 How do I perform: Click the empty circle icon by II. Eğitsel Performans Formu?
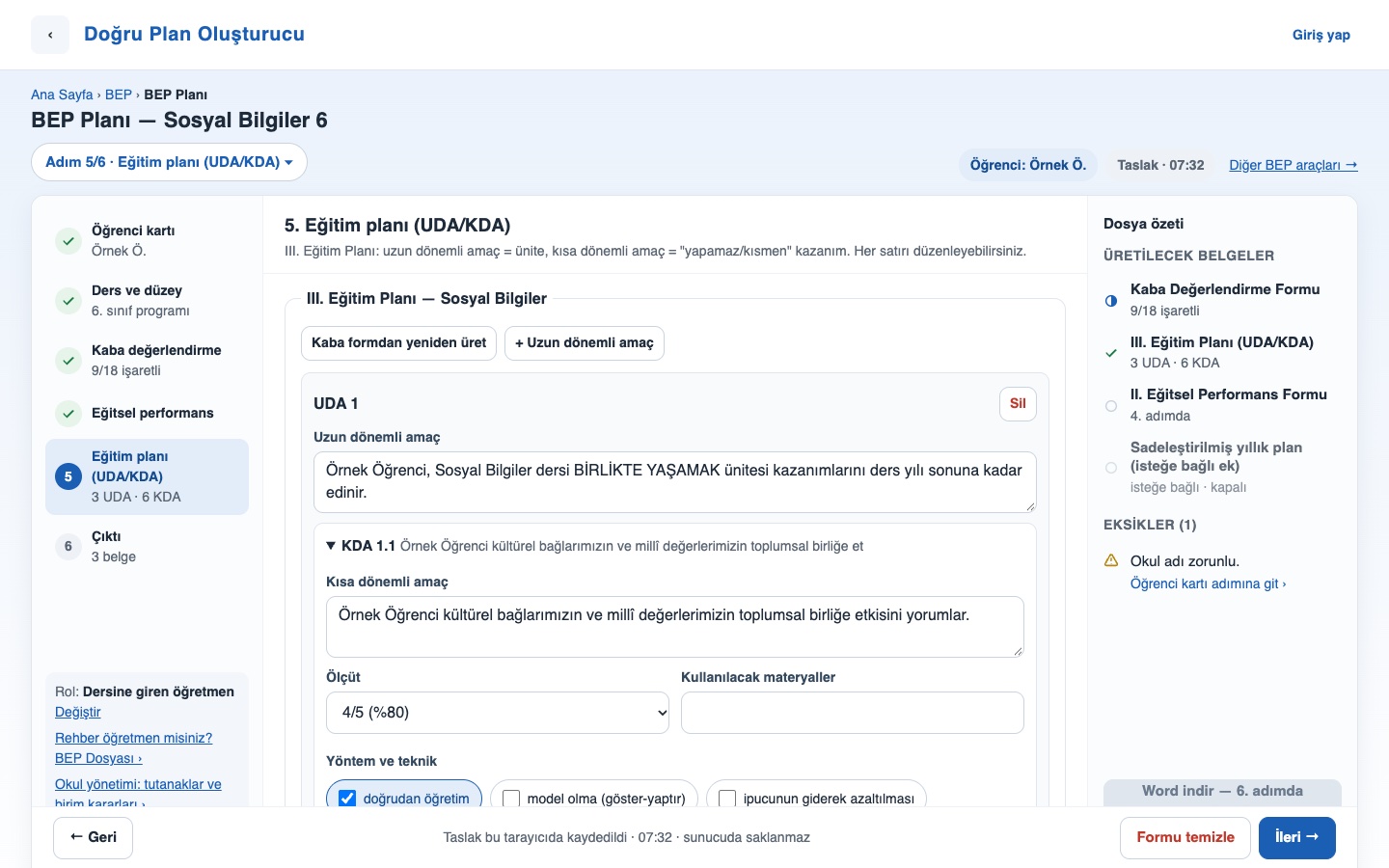click(1111, 406)
